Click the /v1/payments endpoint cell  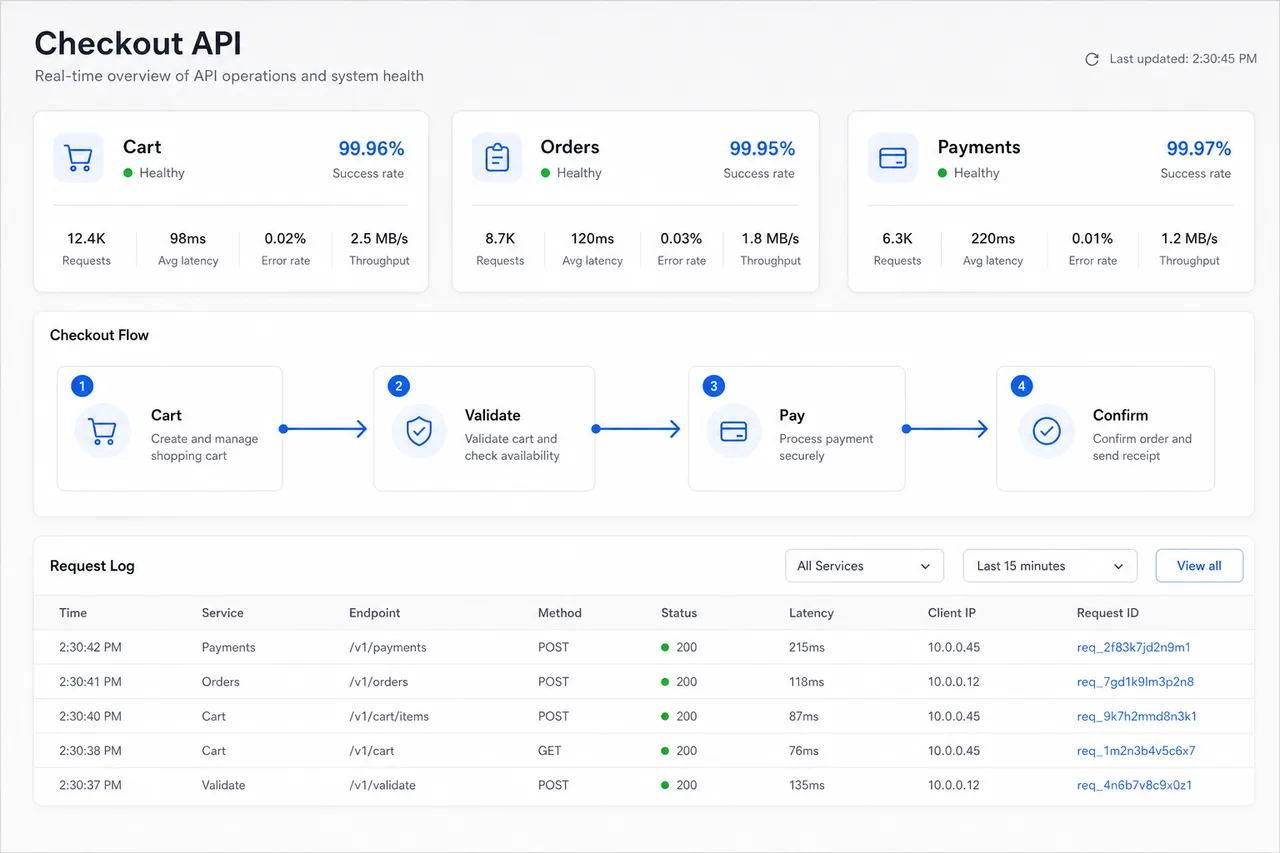(388, 647)
